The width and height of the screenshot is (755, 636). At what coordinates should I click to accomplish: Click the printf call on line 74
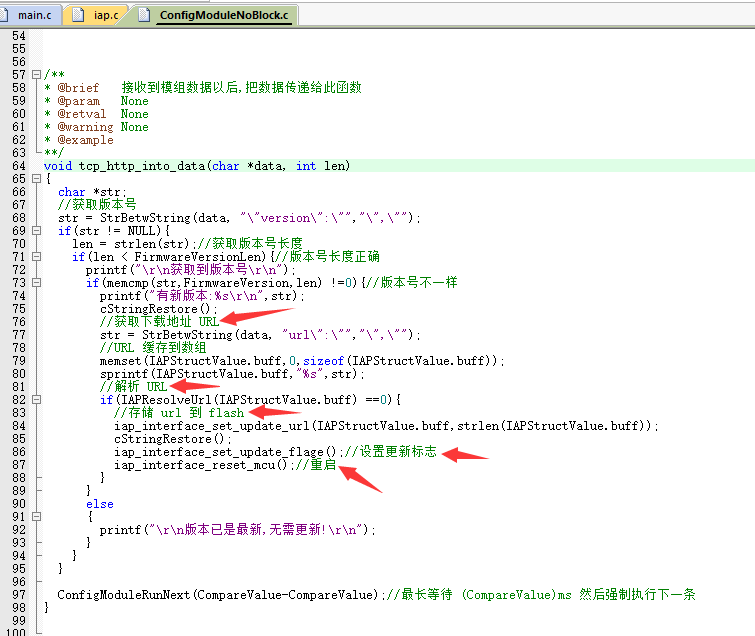point(120,296)
